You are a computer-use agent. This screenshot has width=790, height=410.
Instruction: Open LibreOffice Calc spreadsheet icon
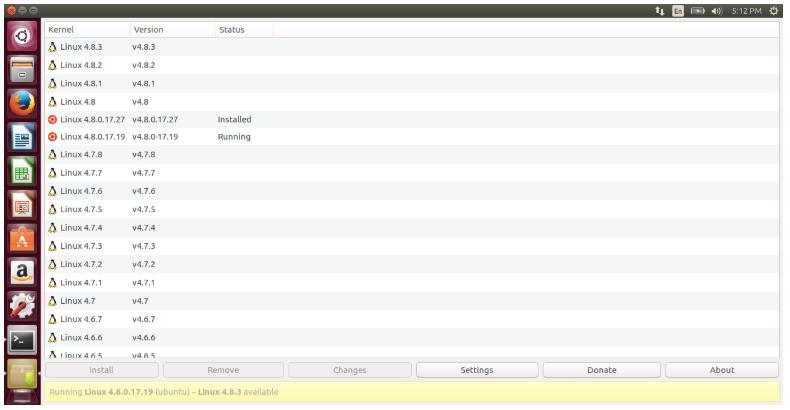22,171
